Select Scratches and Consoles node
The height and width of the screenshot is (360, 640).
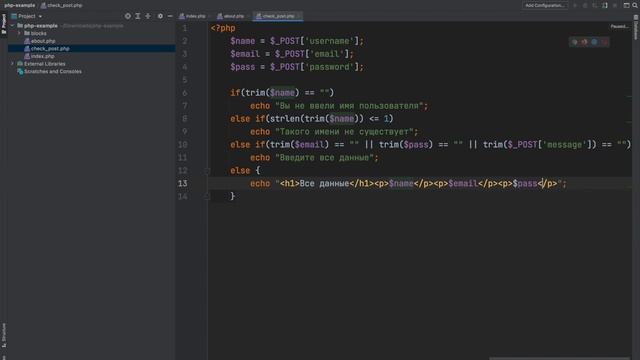49,71
